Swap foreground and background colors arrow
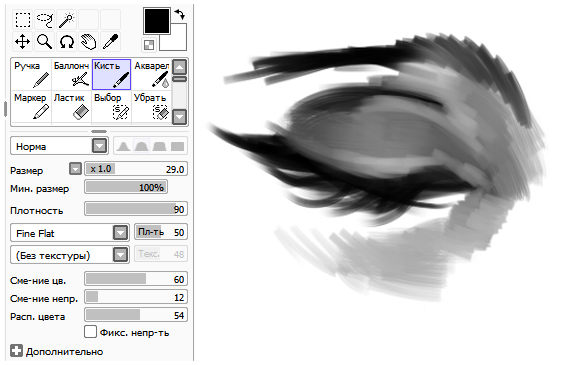The width and height of the screenshot is (574, 365). coord(180,15)
